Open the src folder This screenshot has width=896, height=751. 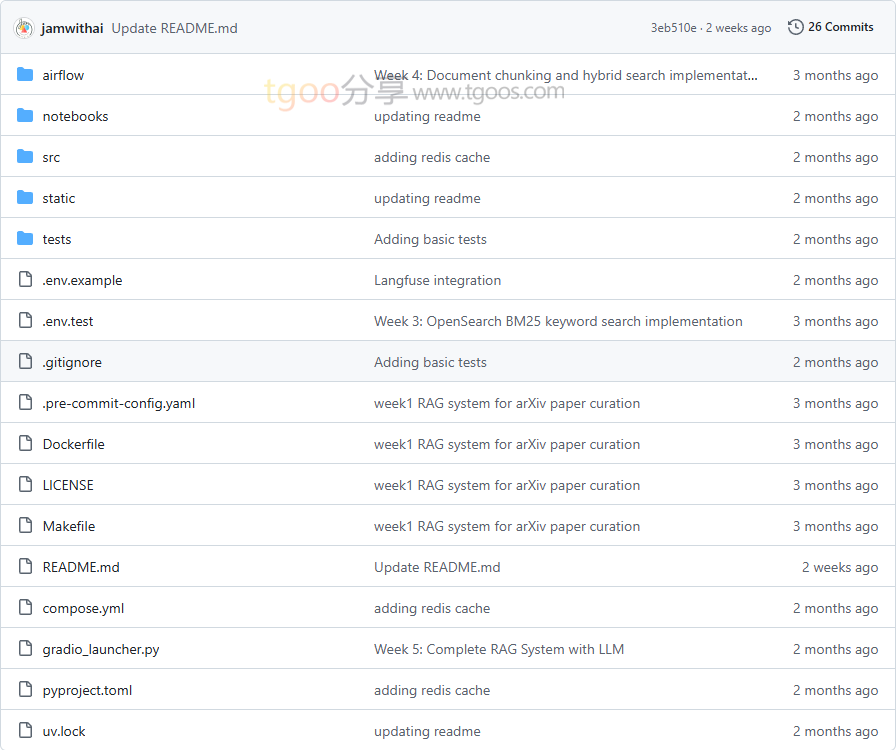point(51,157)
